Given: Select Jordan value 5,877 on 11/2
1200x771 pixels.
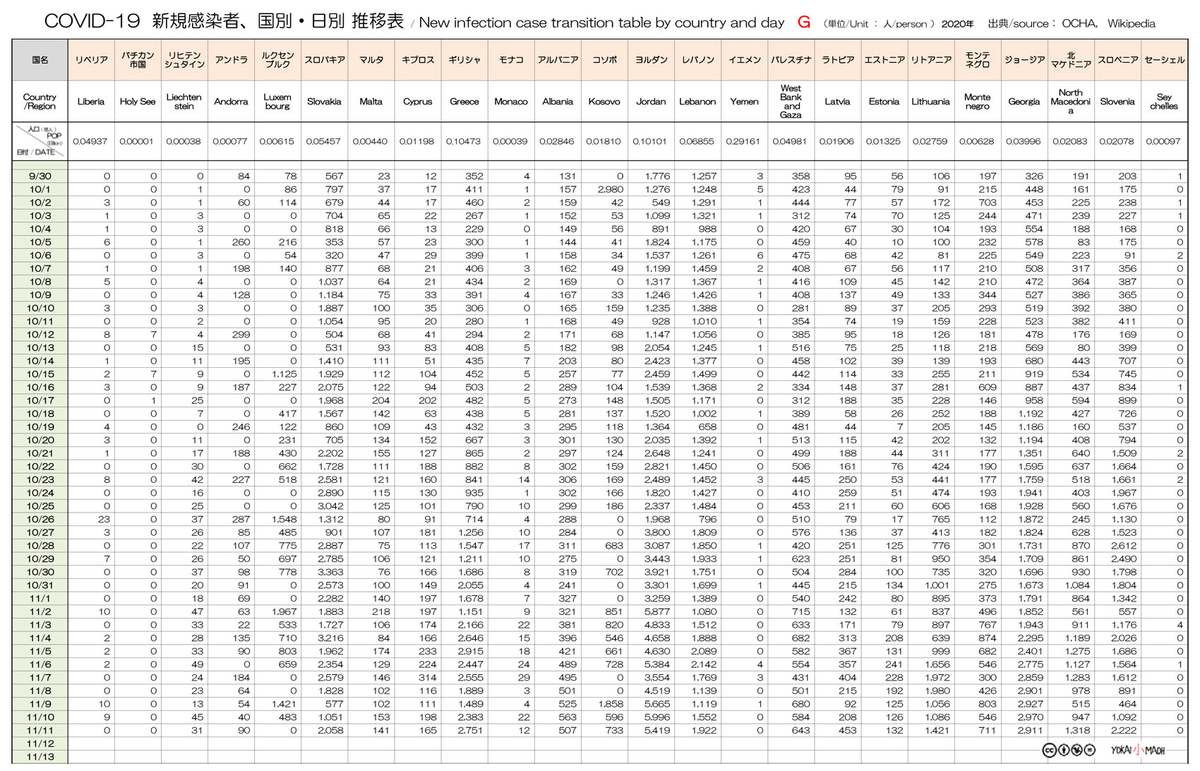Looking at the screenshot, I should (654, 610).
